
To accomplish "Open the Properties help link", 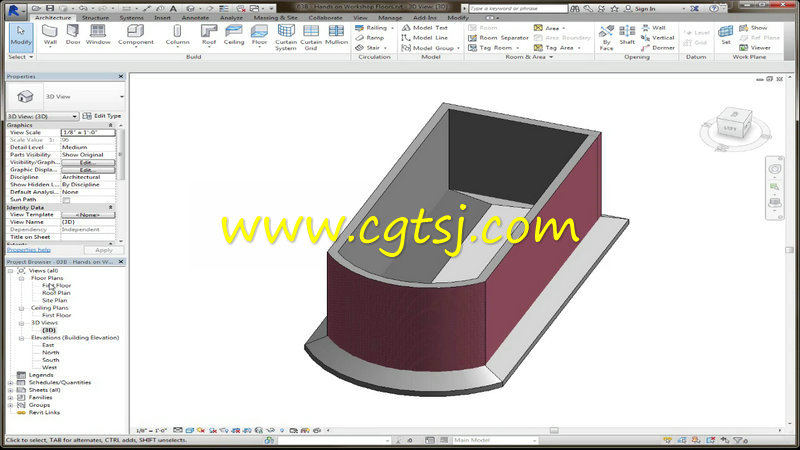I will click(x=29, y=250).
